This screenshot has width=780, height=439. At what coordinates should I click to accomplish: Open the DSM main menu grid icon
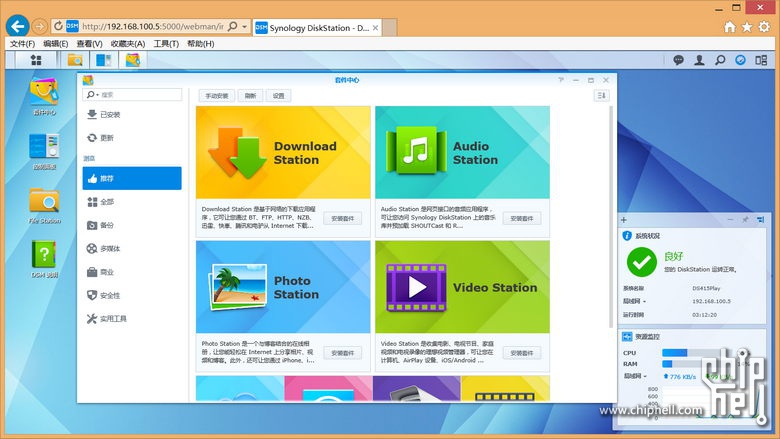tap(36, 60)
